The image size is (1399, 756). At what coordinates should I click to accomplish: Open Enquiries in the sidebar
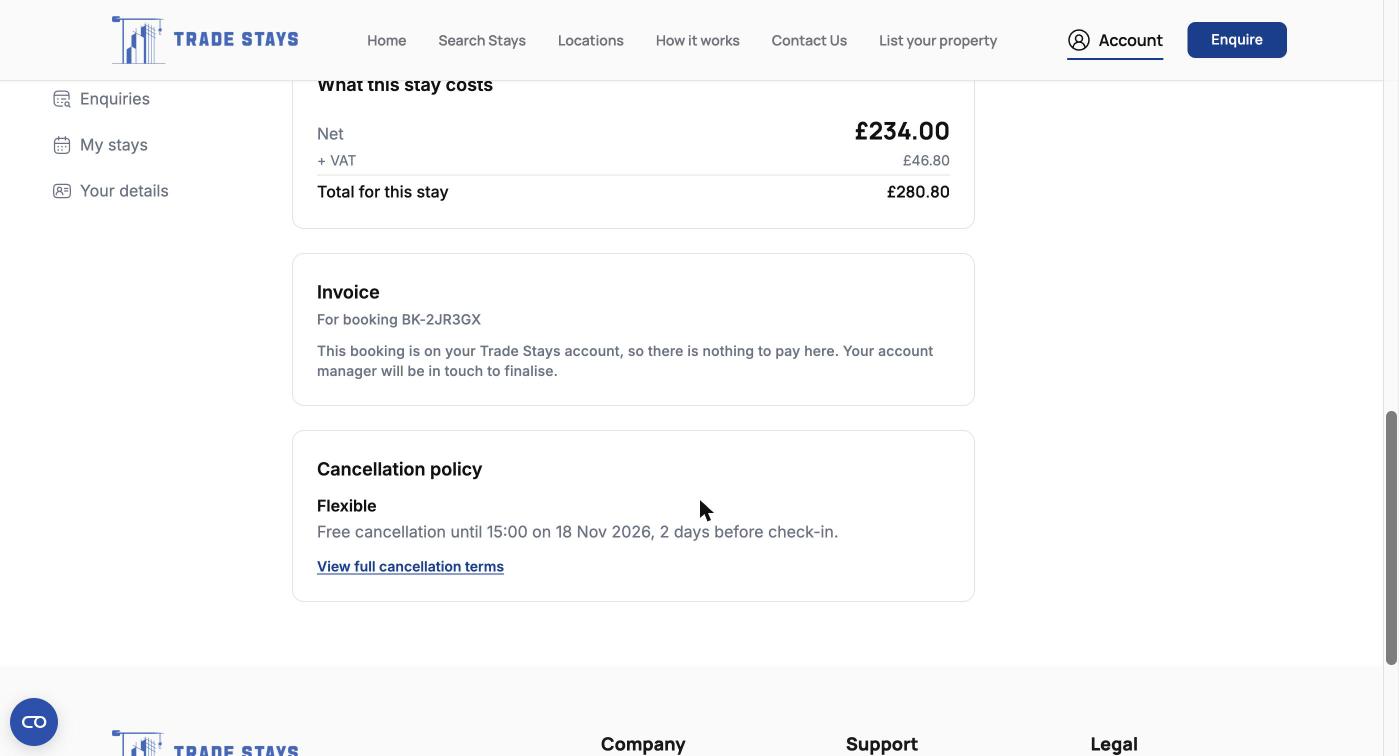click(x=115, y=99)
